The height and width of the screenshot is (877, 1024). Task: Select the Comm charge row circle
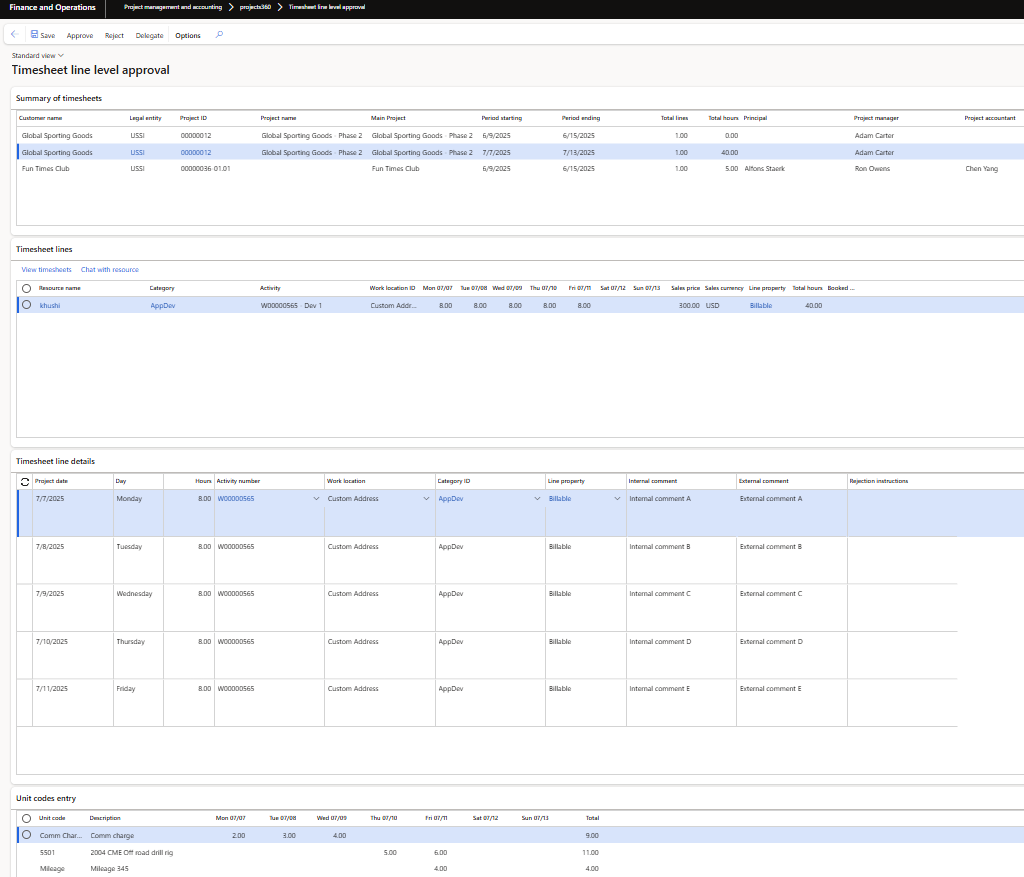coord(26,835)
